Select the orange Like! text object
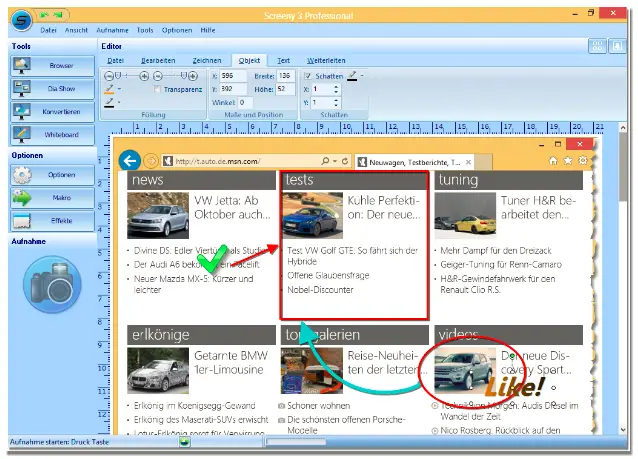This screenshot has width=638, height=459. click(515, 387)
